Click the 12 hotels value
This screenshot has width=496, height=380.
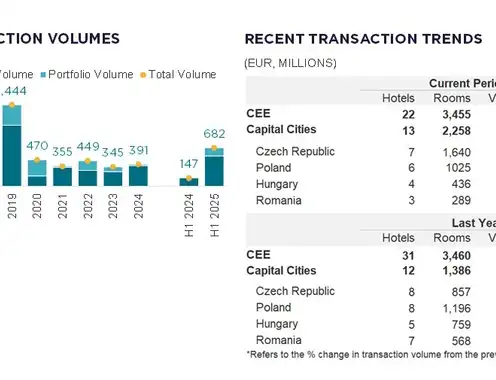408,271
